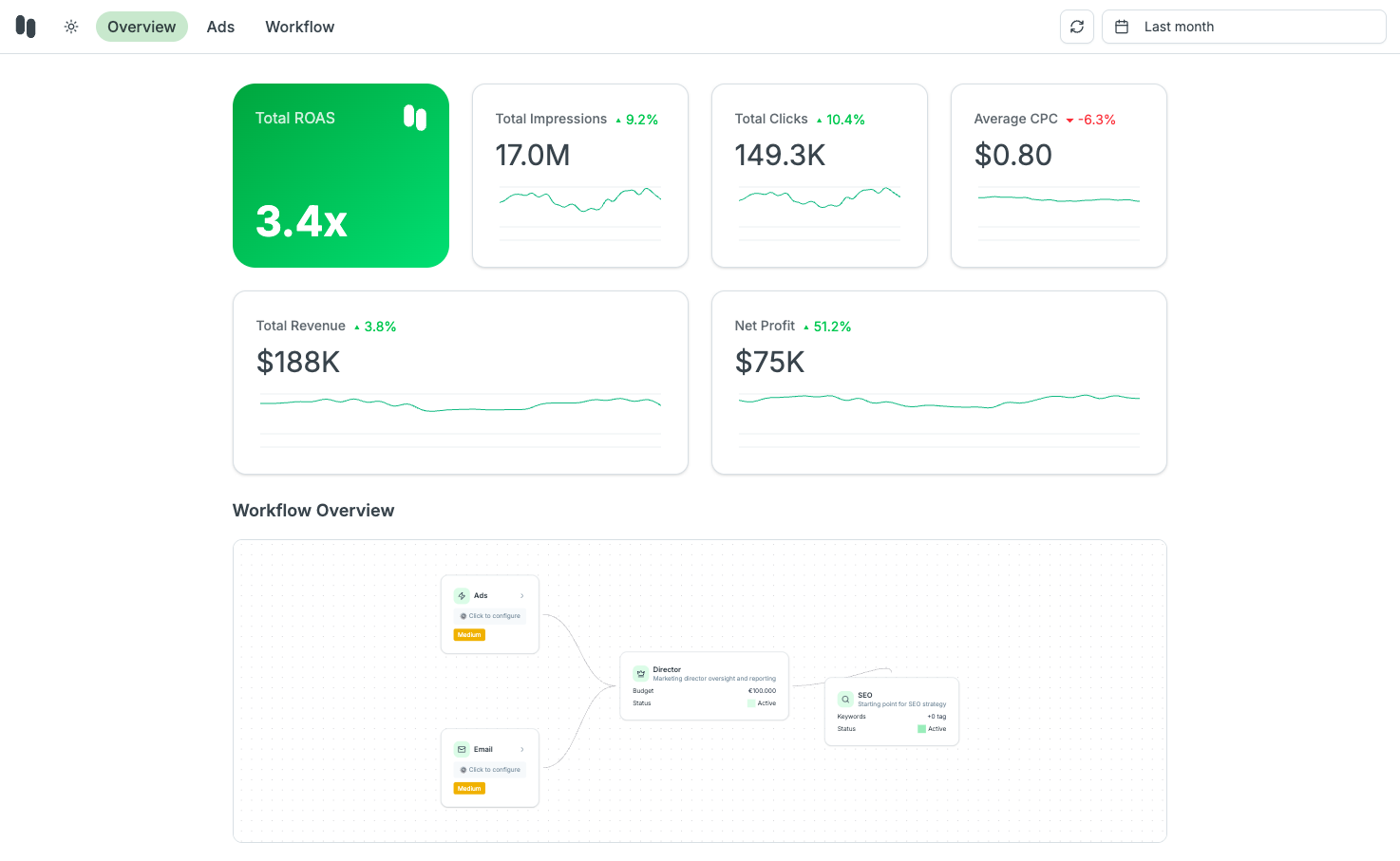
Task: Click 'Starting point for SEO strategy' text
Action: point(902,704)
